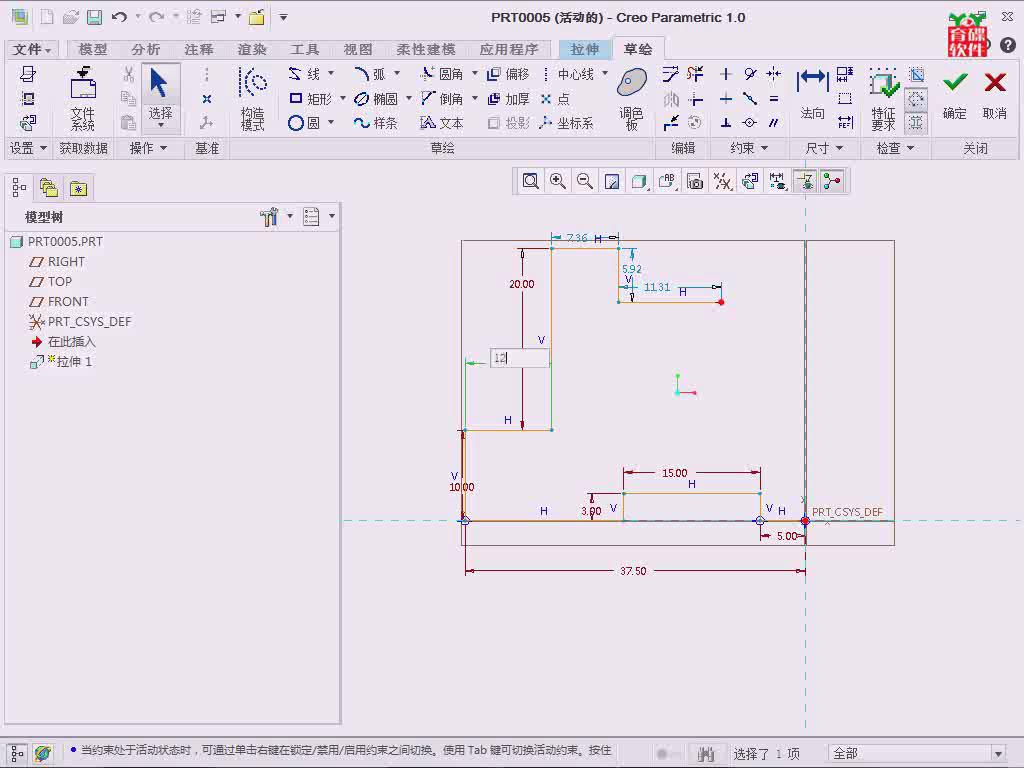Open the 全部 selection filter combo box

click(917, 753)
